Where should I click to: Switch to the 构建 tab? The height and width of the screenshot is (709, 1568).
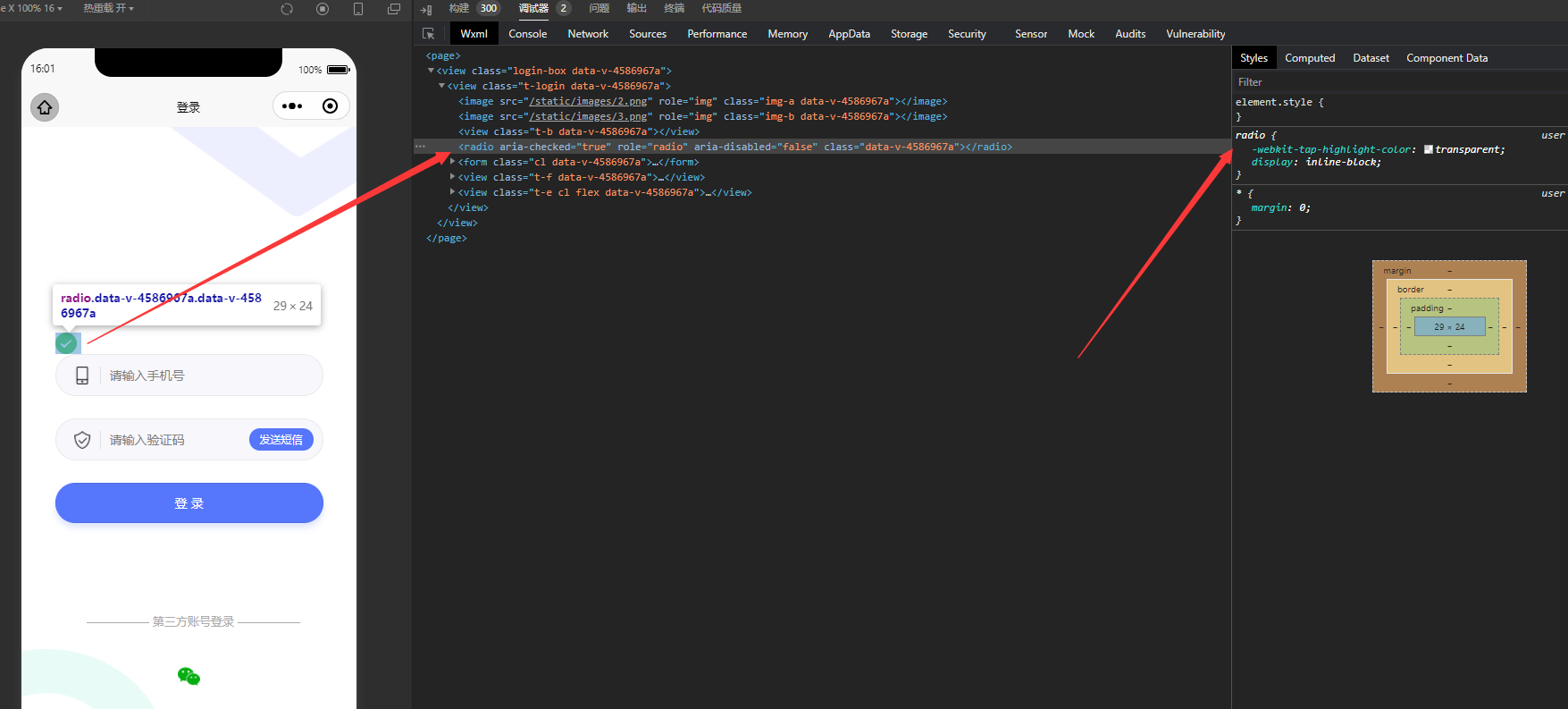click(x=459, y=8)
